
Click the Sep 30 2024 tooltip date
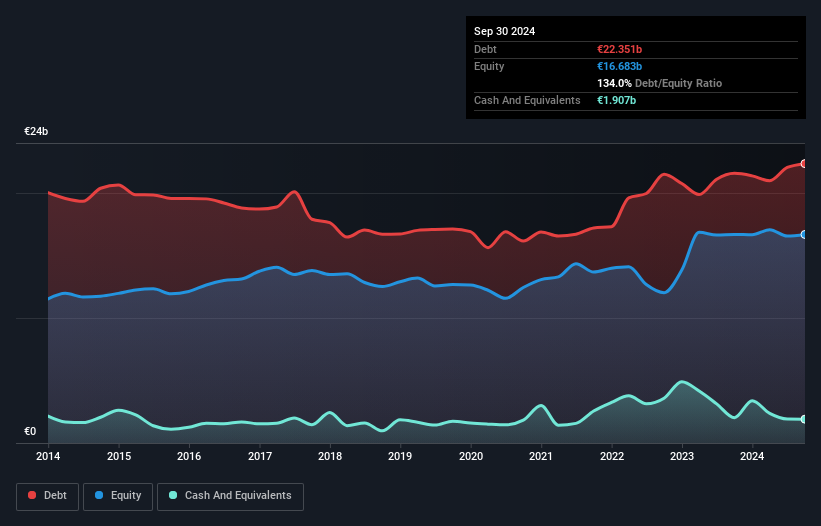coord(504,31)
